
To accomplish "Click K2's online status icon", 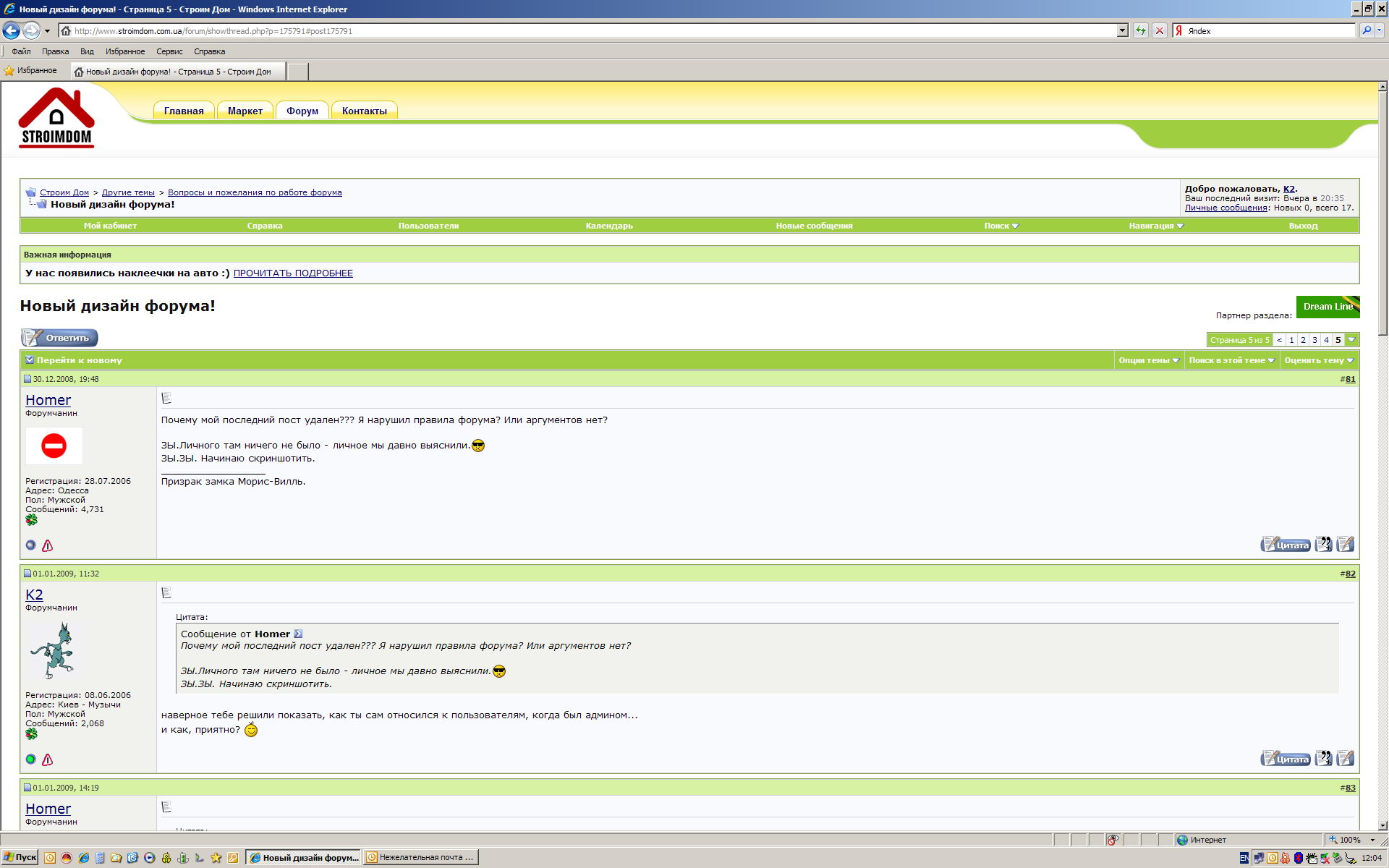I will point(30,759).
